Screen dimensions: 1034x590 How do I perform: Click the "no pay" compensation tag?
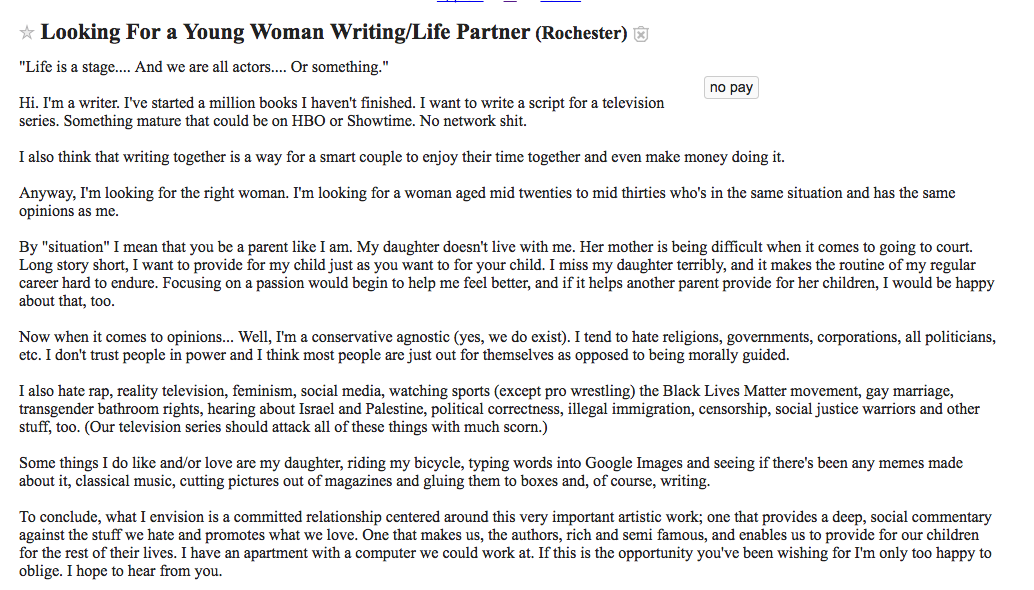tap(731, 88)
